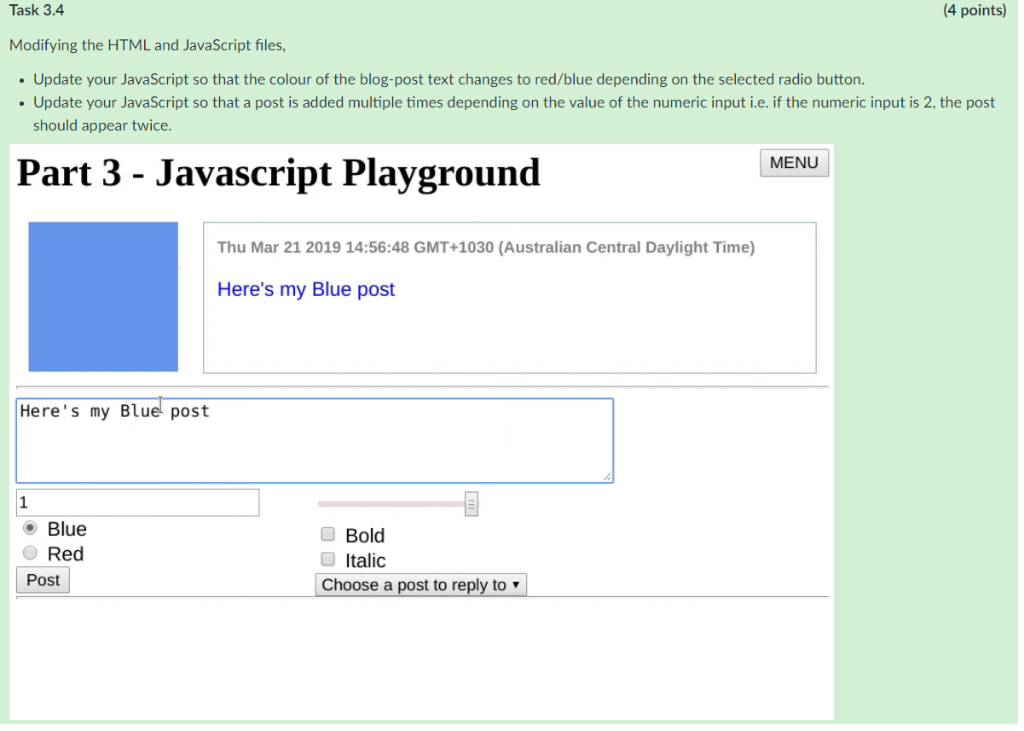Click the slider handle

pos(469,503)
